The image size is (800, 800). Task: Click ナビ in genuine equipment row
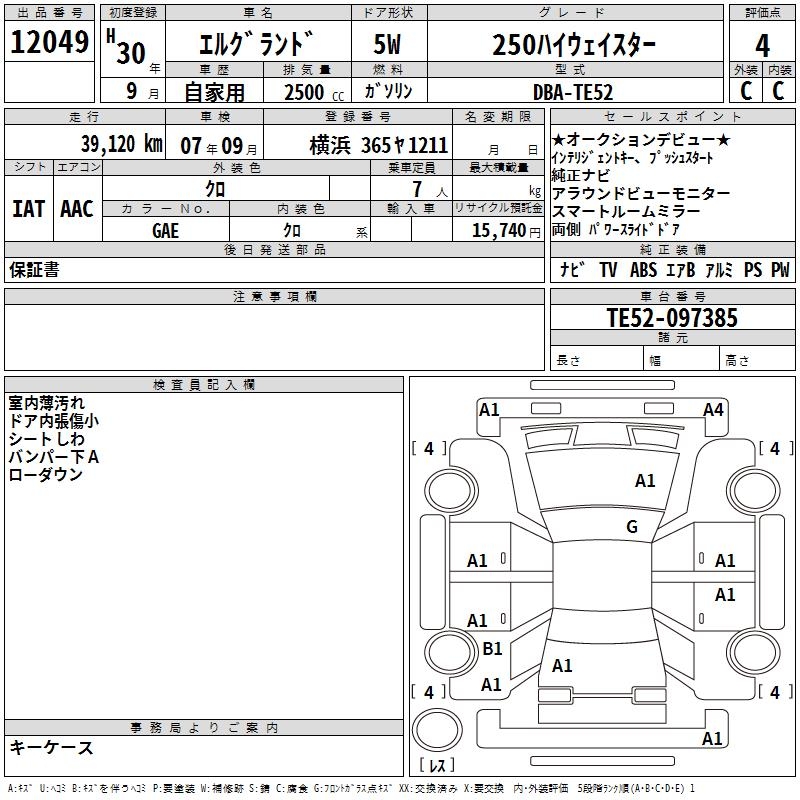572,269
